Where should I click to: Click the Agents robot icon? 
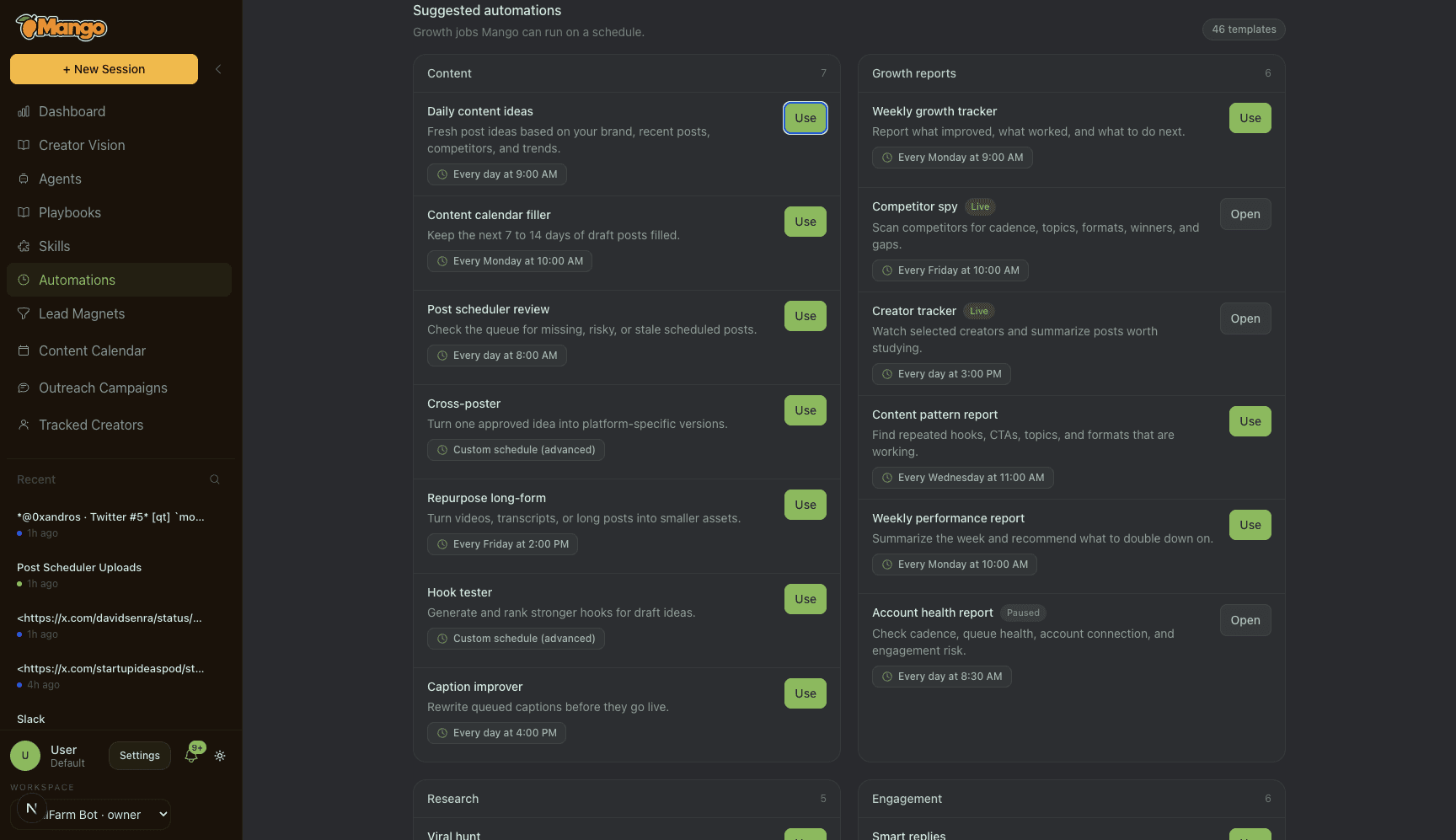click(24, 179)
